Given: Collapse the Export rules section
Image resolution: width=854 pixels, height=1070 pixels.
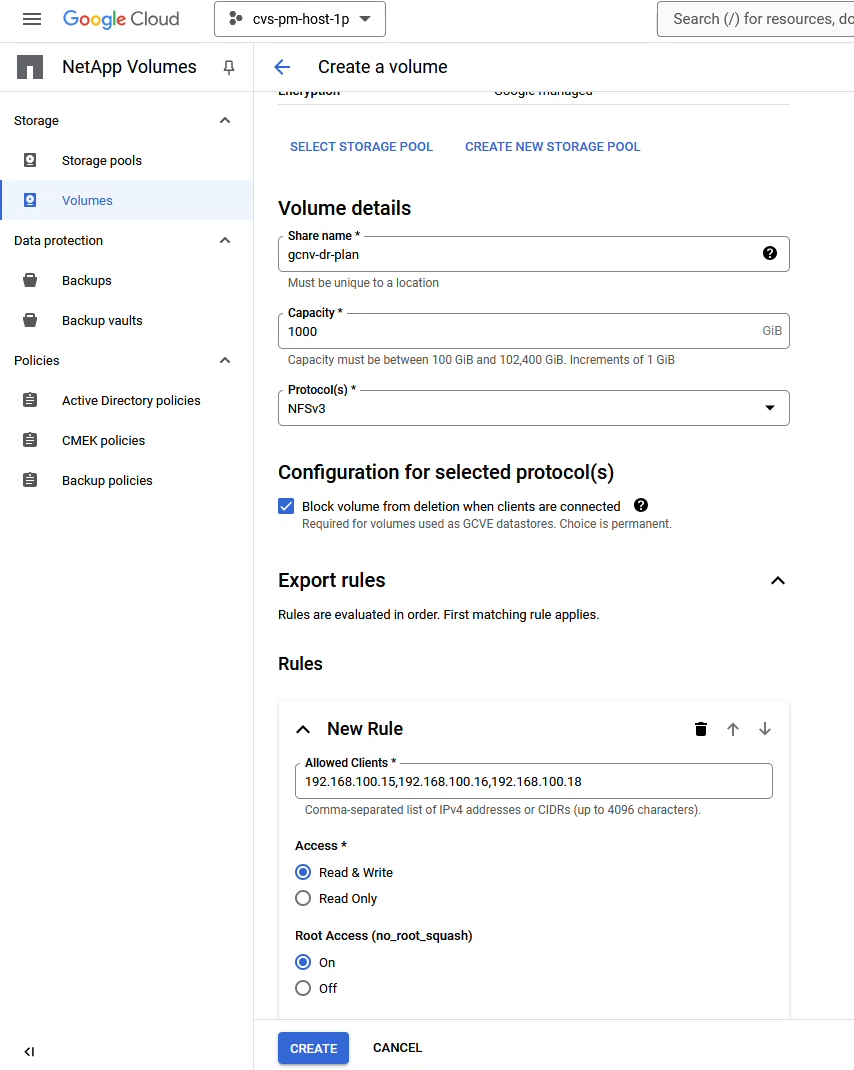Looking at the screenshot, I should pyautogui.click(x=777, y=581).
